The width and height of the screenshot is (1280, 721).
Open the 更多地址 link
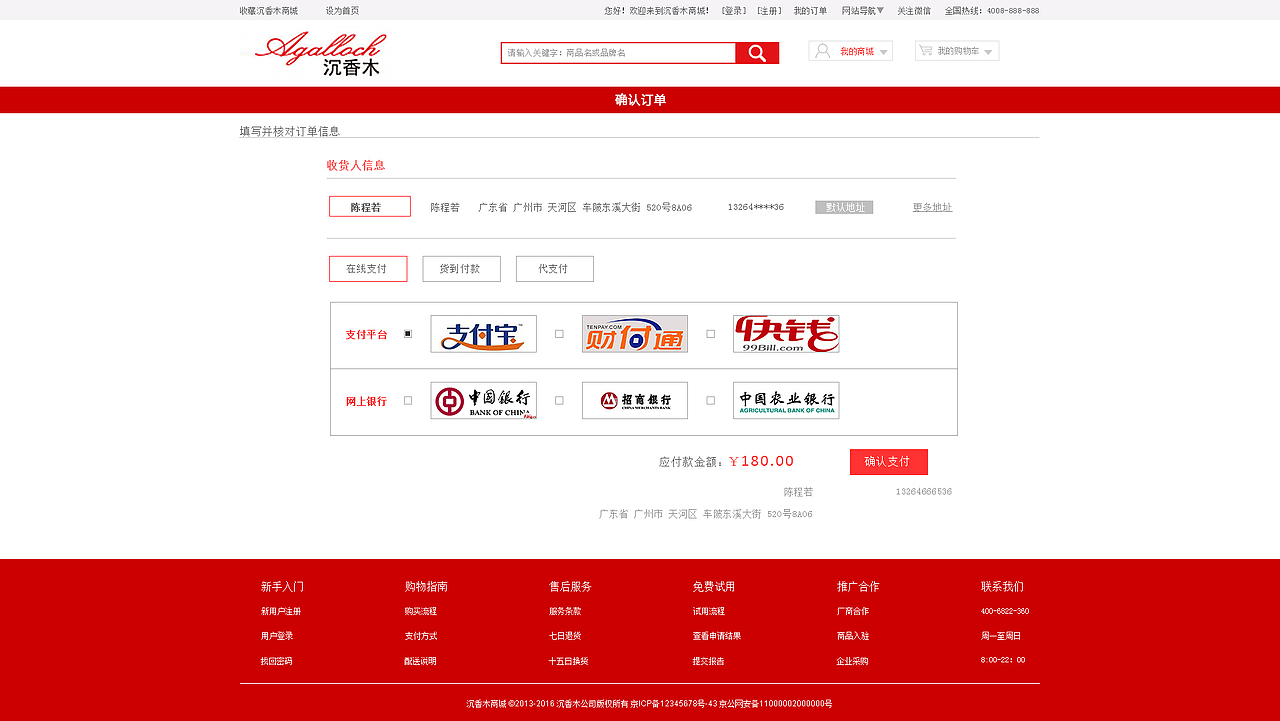coord(932,207)
